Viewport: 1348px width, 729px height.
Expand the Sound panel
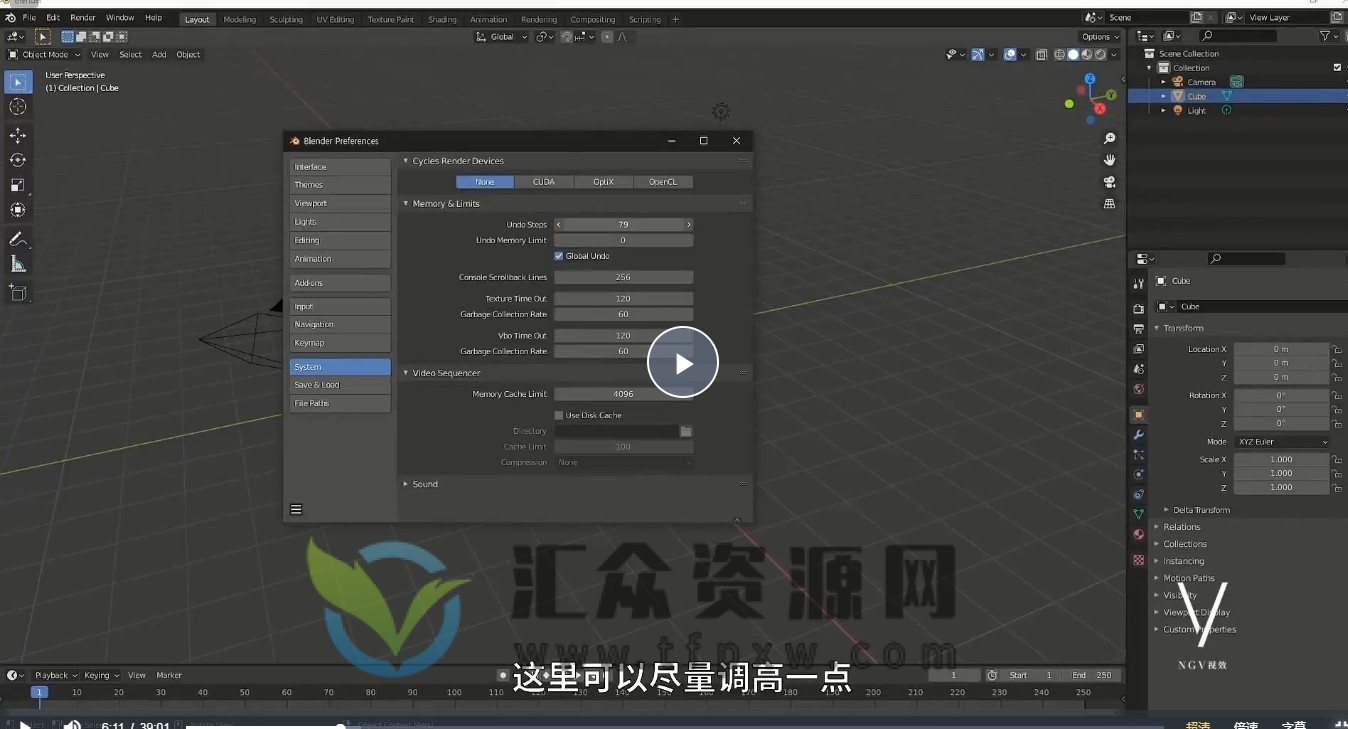pyautogui.click(x=406, y=484)
